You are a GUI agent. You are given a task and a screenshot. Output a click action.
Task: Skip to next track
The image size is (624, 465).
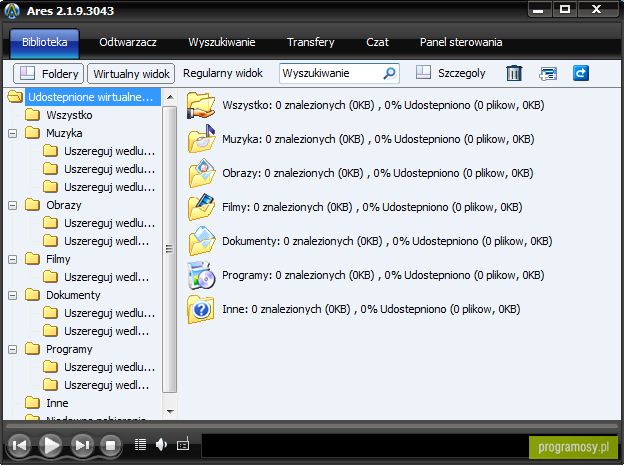pyautogui.click(x=82, y=445)
